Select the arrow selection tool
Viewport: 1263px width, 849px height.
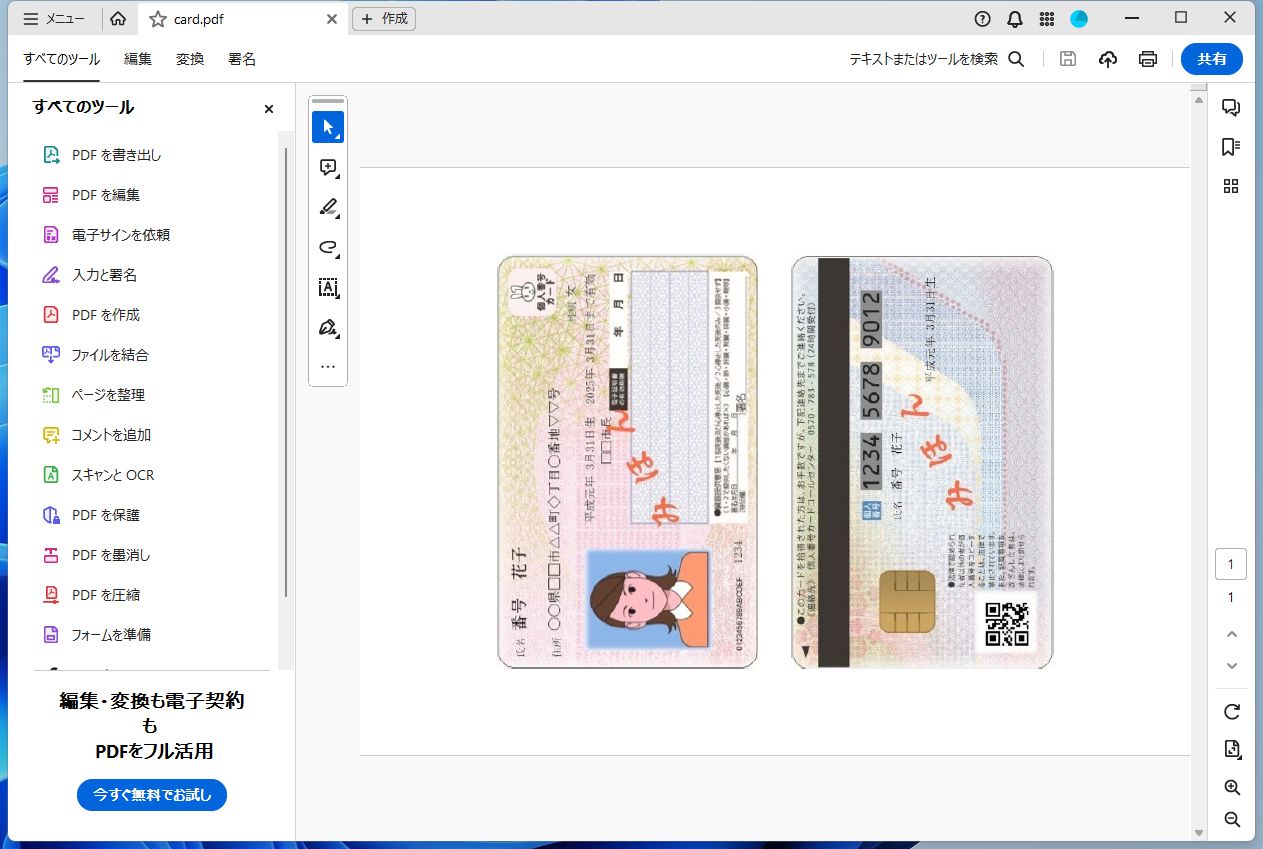click(327, 127)
